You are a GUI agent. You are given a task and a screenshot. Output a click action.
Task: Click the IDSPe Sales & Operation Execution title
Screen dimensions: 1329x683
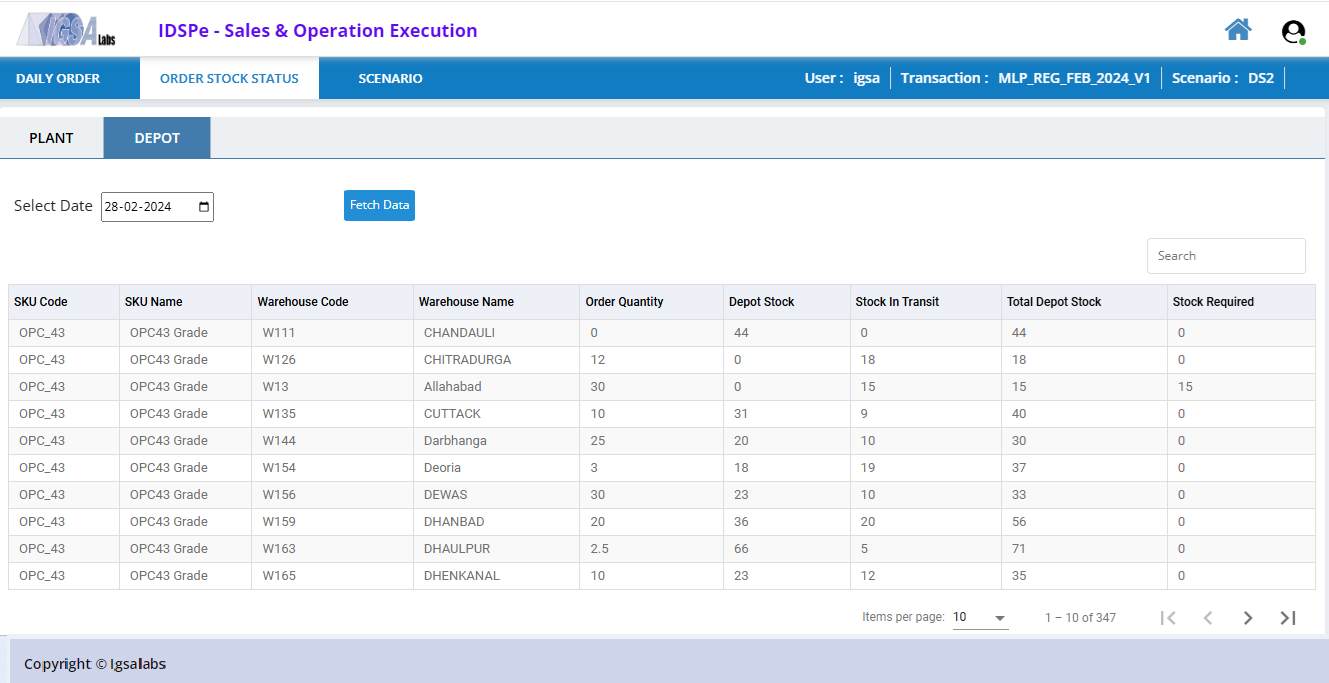tap(317, 31)
